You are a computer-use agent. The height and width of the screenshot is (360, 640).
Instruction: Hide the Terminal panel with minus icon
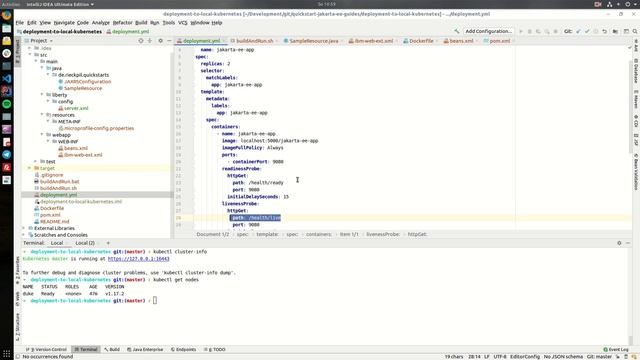pyautogui.click(x=628, y=243)
